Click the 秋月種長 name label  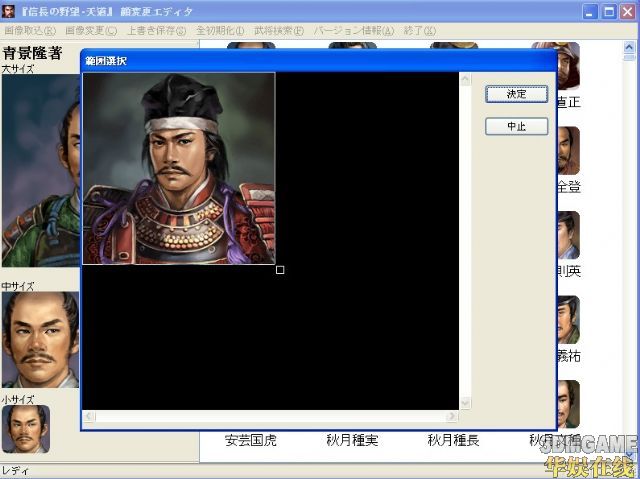(453, 440)
